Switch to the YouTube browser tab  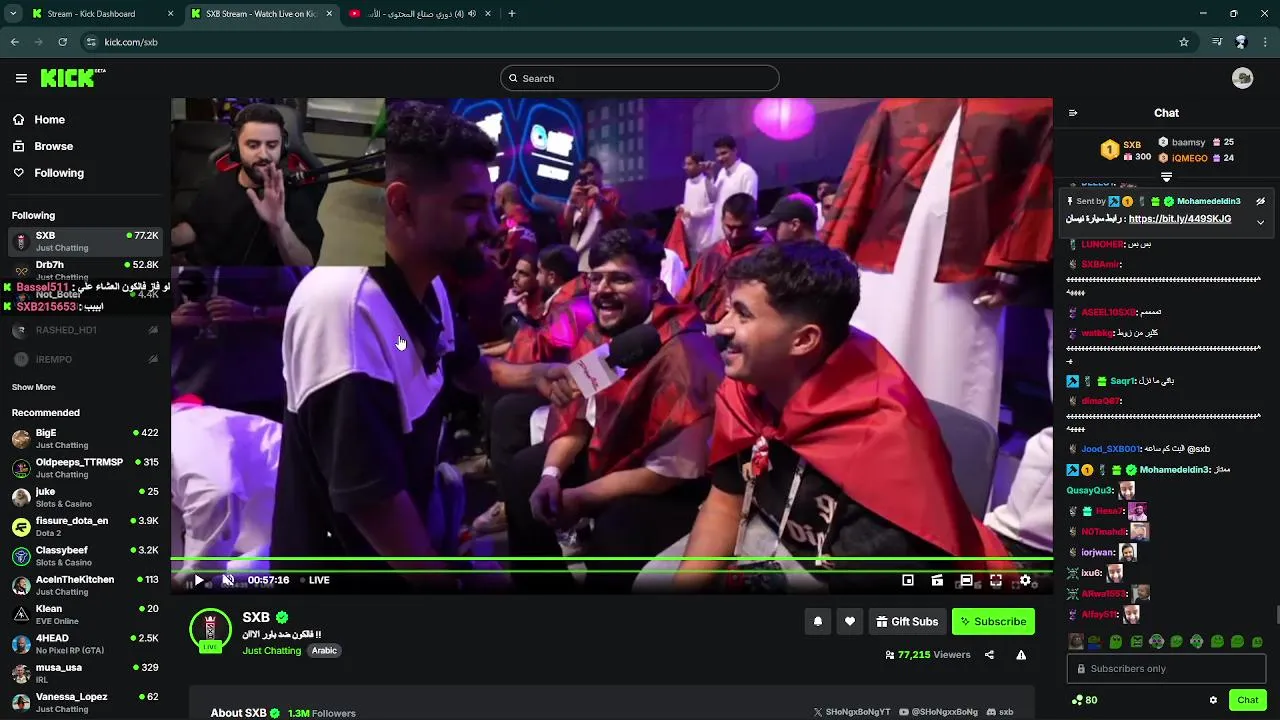click(x=418, y=14)
